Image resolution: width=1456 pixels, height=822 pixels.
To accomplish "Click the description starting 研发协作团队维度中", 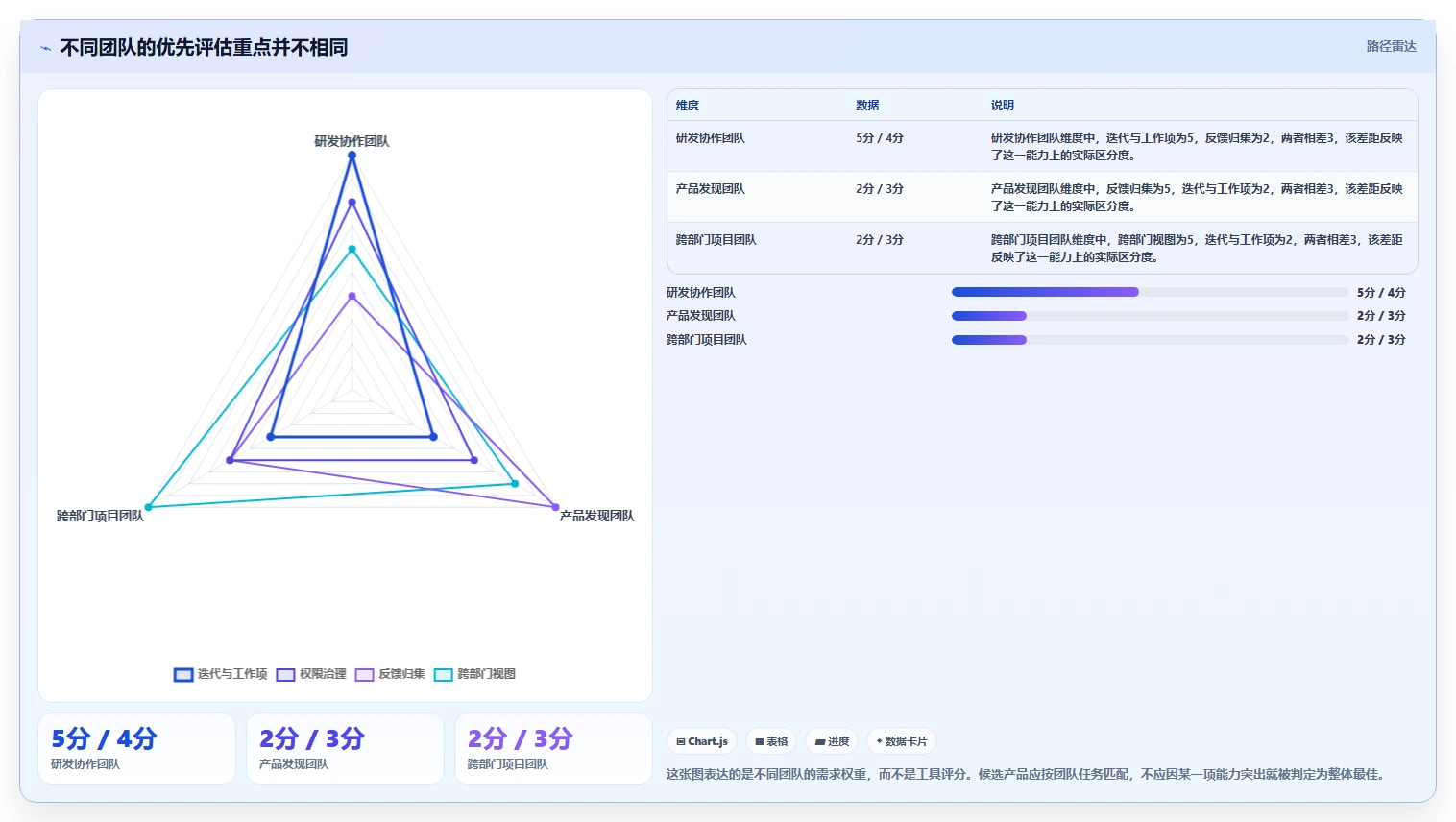I will (x=1197, y=147).
